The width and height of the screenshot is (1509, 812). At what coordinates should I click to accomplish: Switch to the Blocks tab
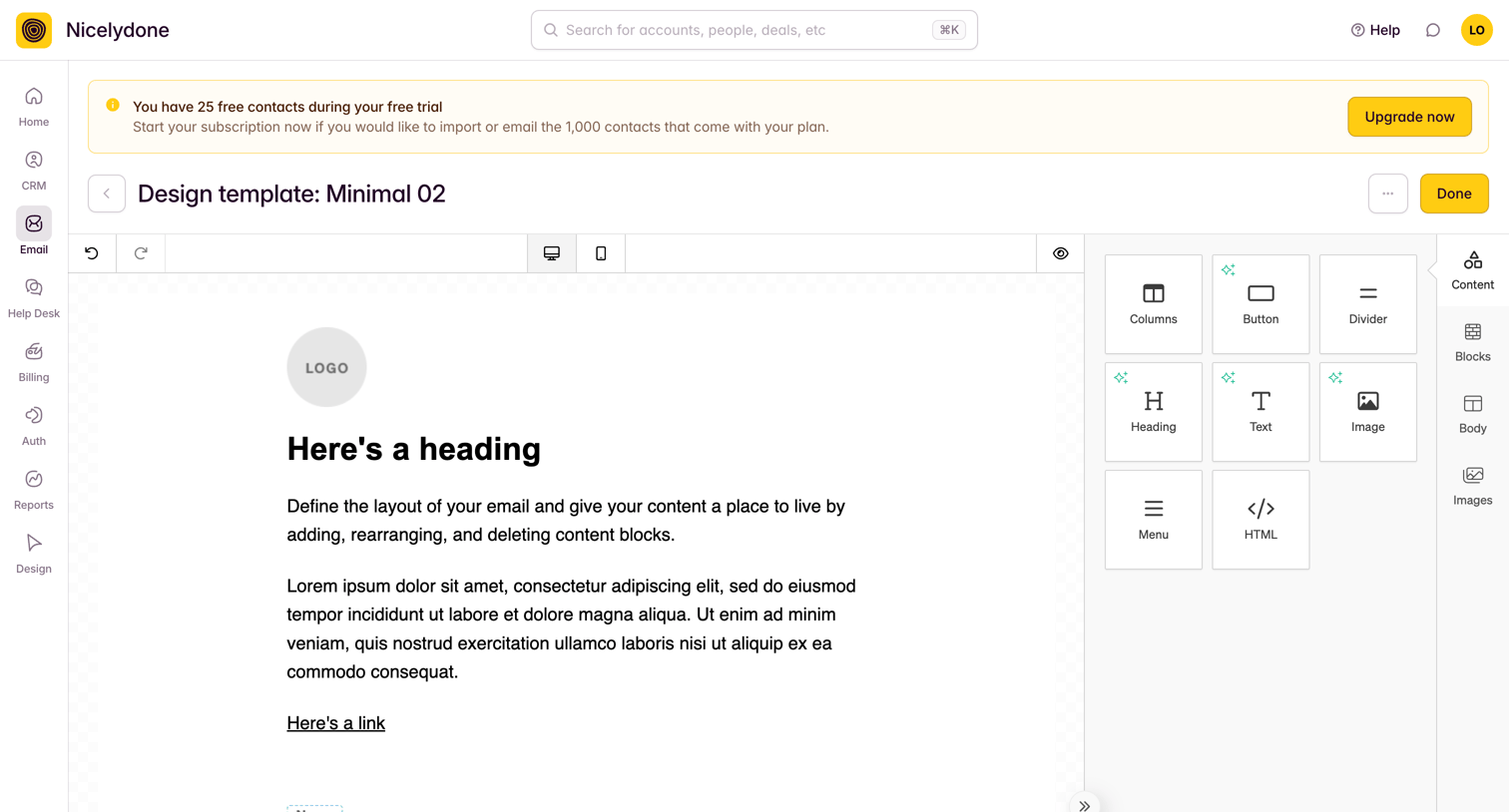click(x=1473, y=342)
